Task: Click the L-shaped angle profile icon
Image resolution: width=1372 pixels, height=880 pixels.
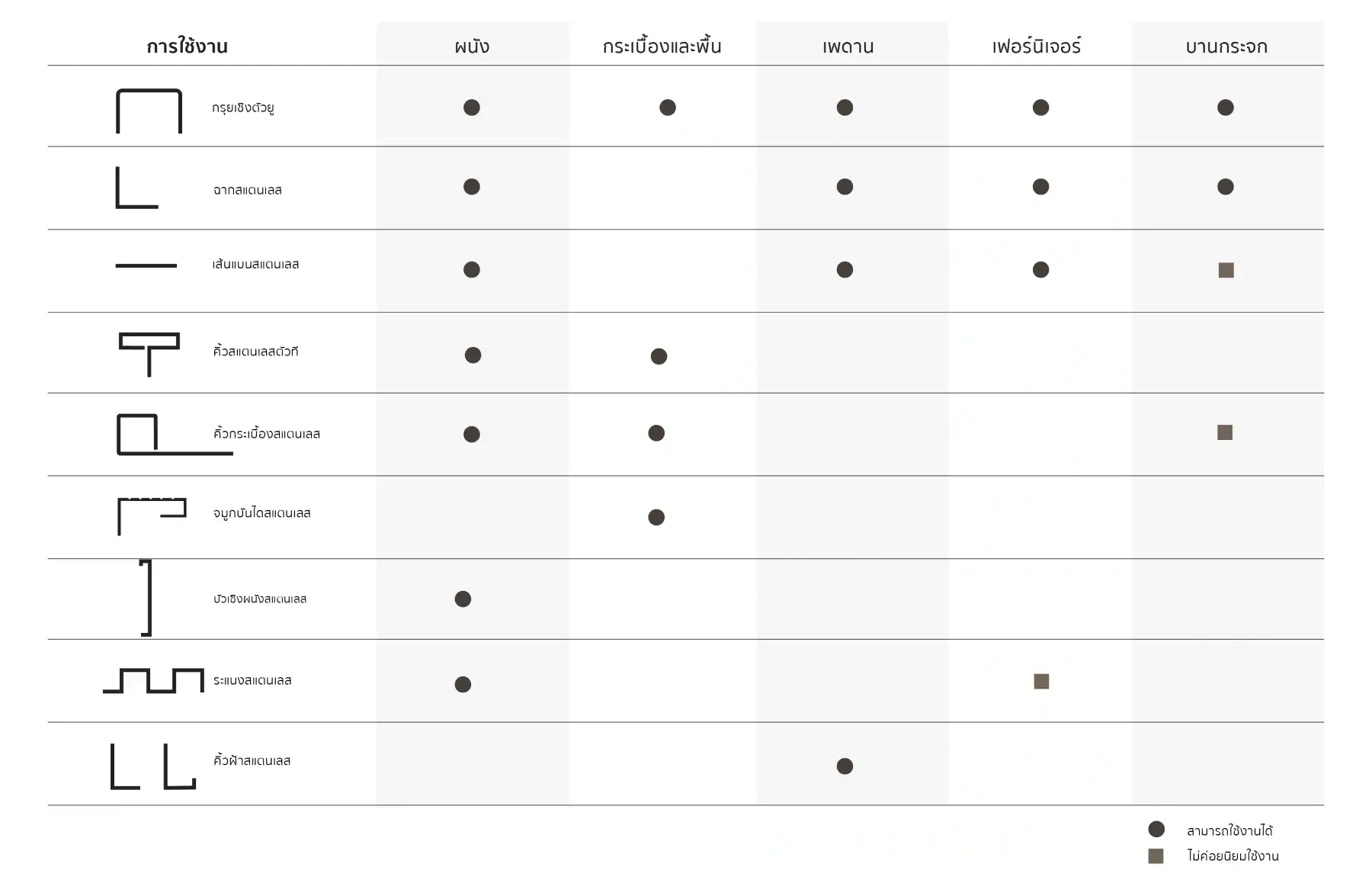Action: 136,188
